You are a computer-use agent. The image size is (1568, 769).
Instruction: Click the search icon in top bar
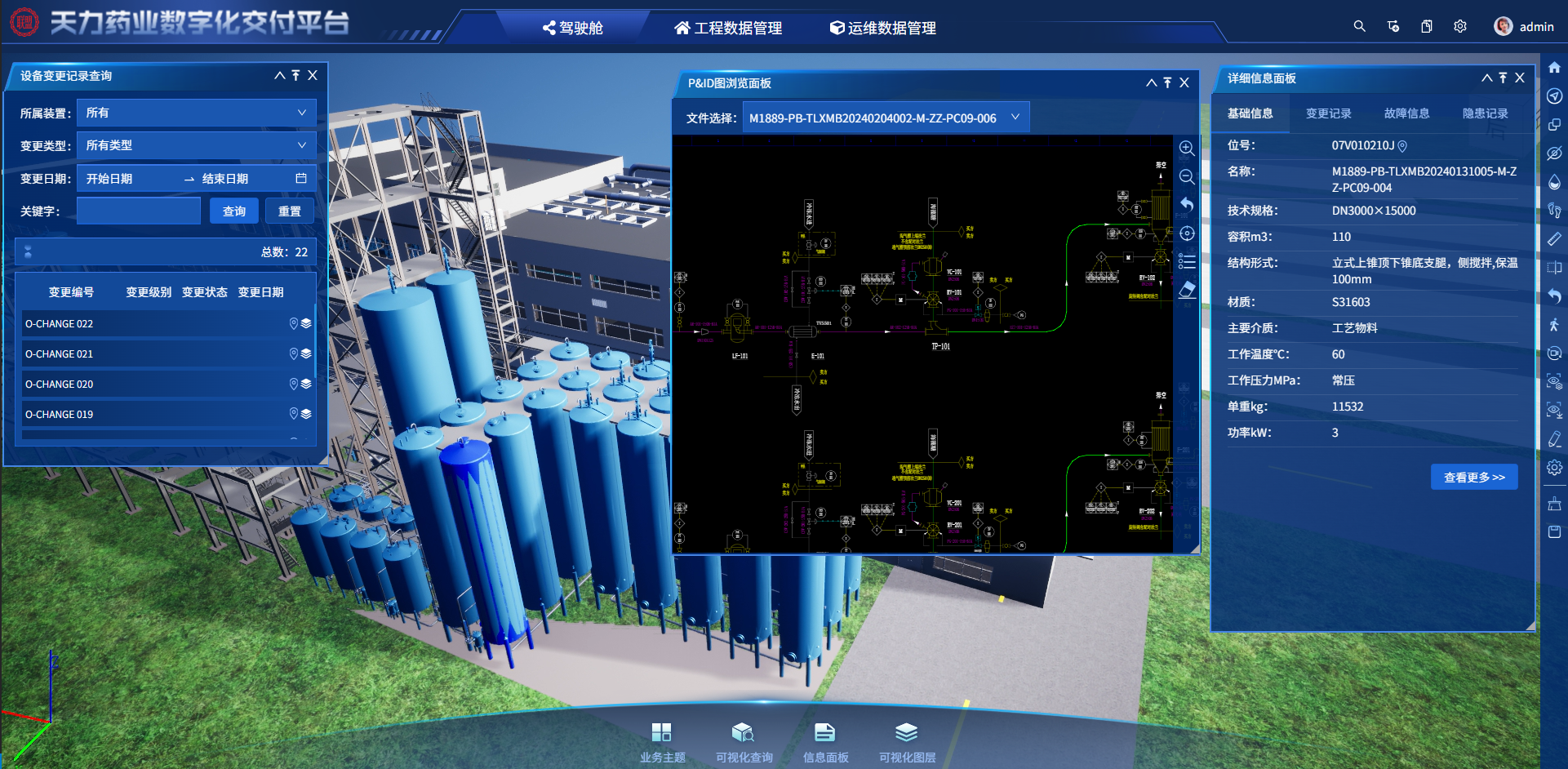coord(1359,26)
